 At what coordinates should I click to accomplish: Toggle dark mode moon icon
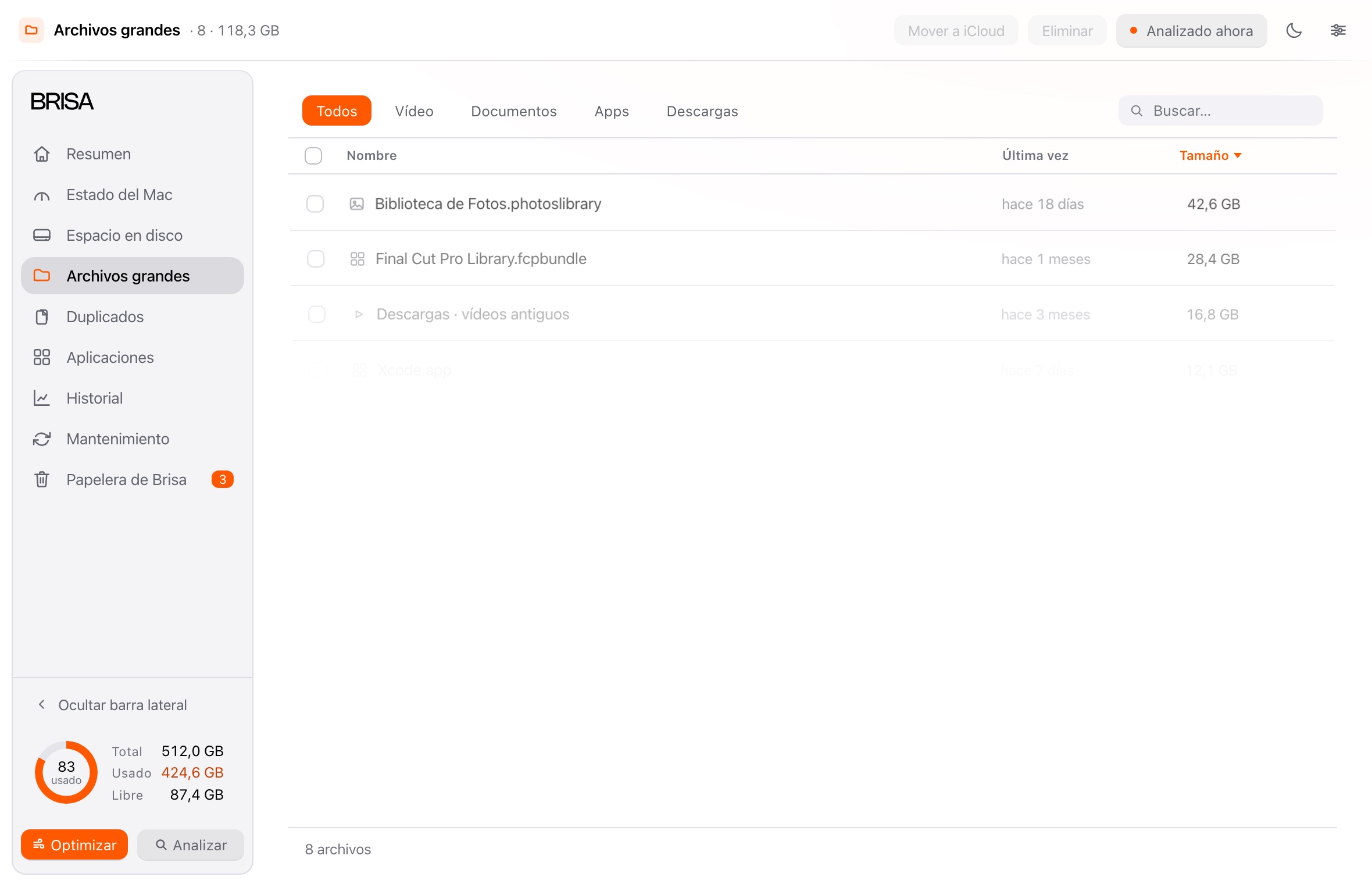1294,30
